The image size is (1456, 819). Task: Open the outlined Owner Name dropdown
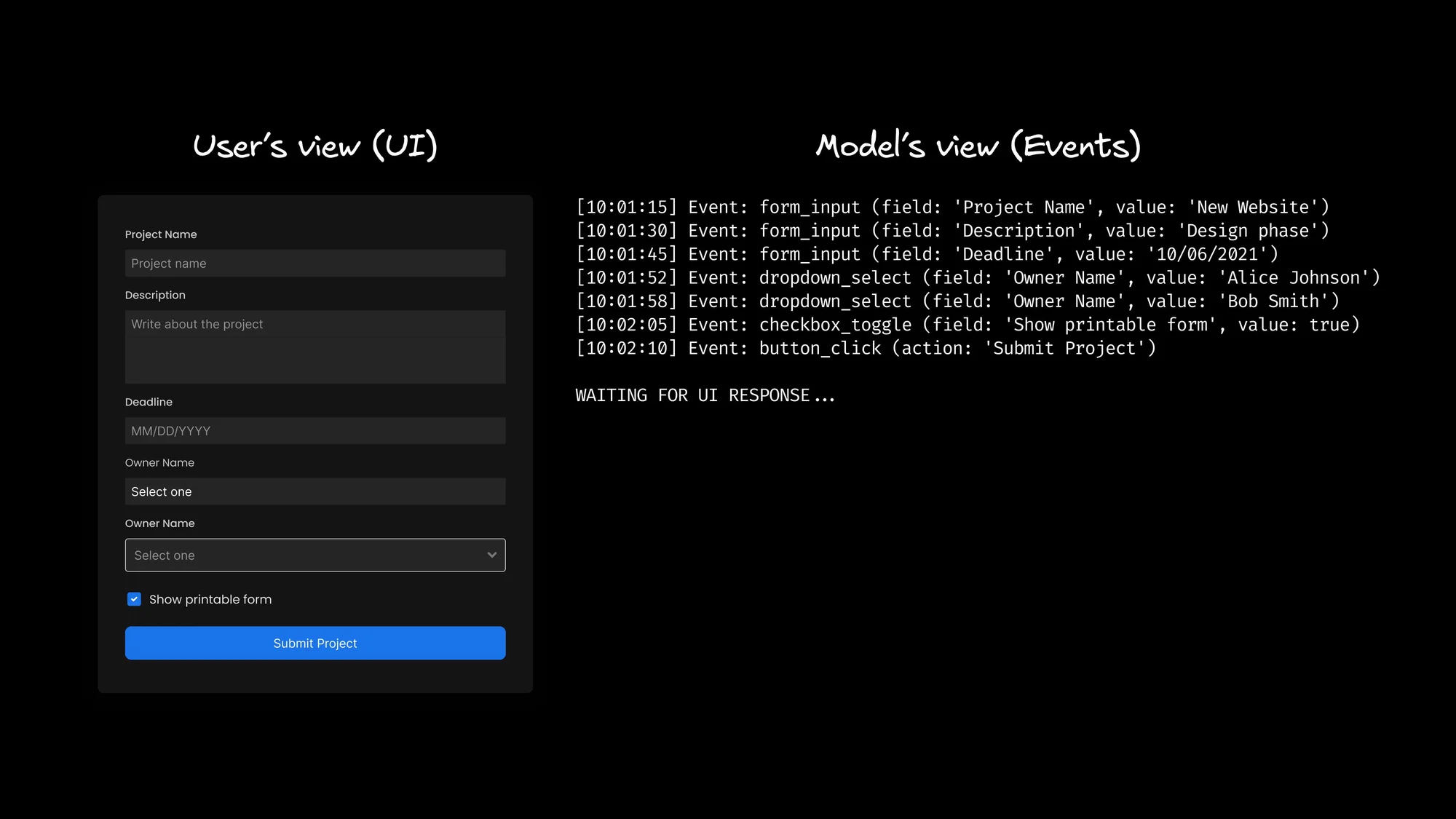[x=306, y=555]
